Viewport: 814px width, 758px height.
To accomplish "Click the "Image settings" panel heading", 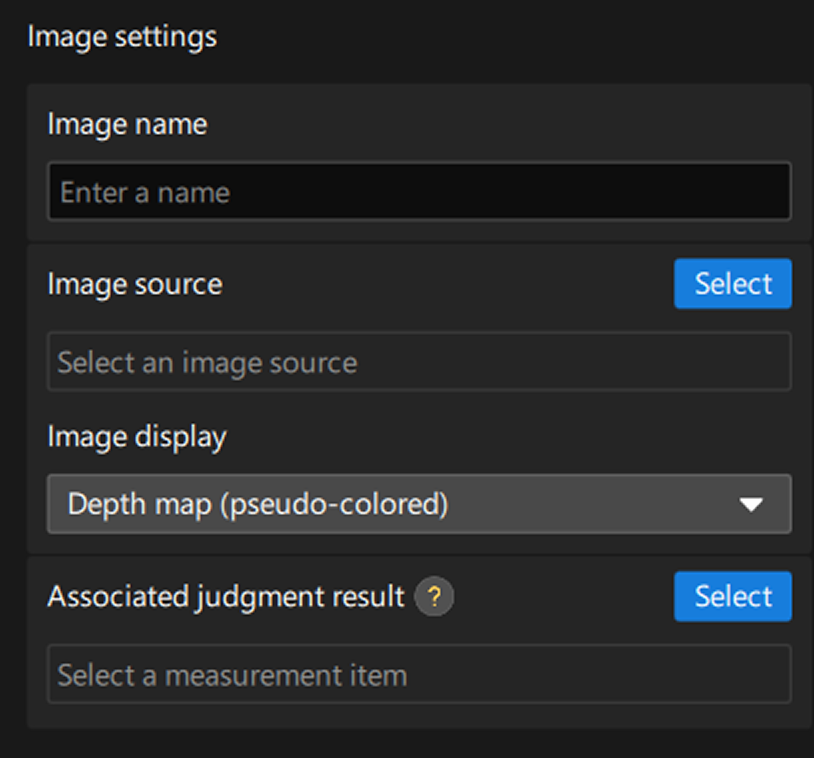I will (122, 37).
